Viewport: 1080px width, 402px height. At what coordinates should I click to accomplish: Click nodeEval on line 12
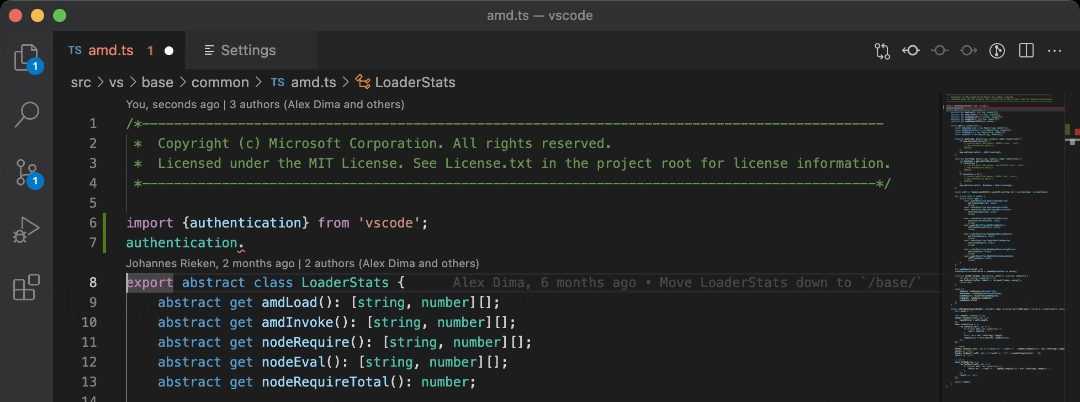click(293, 362)
